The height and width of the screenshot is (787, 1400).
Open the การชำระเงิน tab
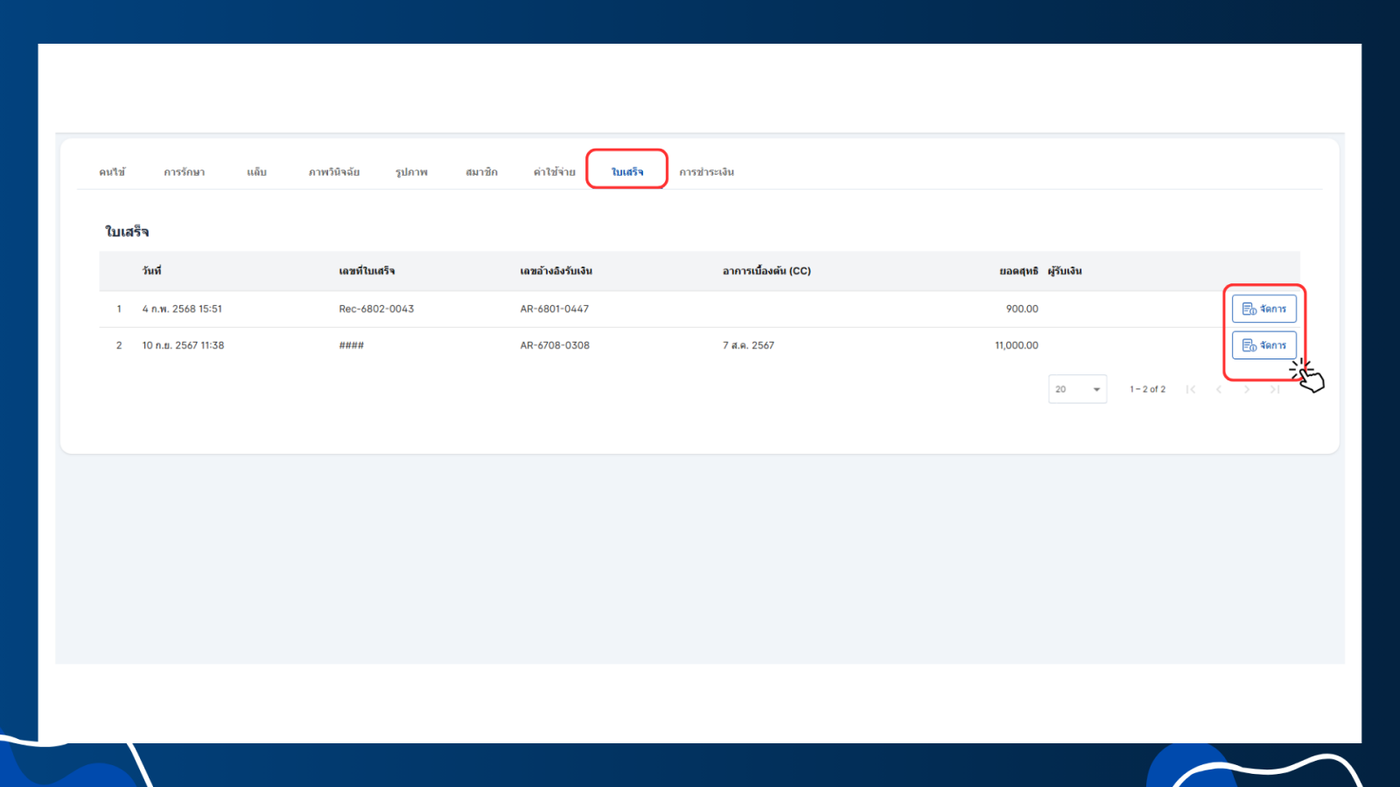pyautogui.click(x=706, y=172)
